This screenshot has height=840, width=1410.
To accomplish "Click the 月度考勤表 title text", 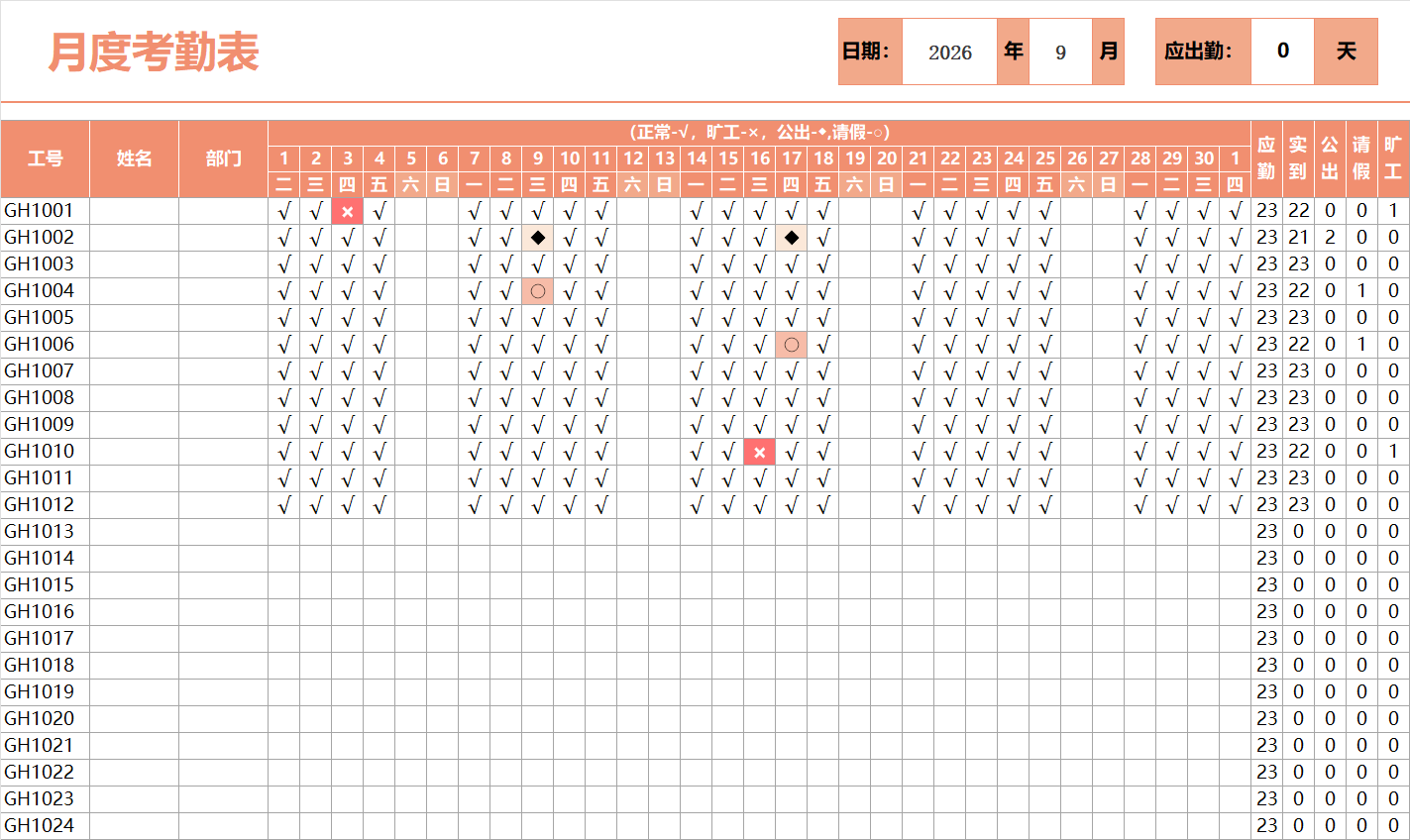I will pyautogui.click(x=154, y=52).
